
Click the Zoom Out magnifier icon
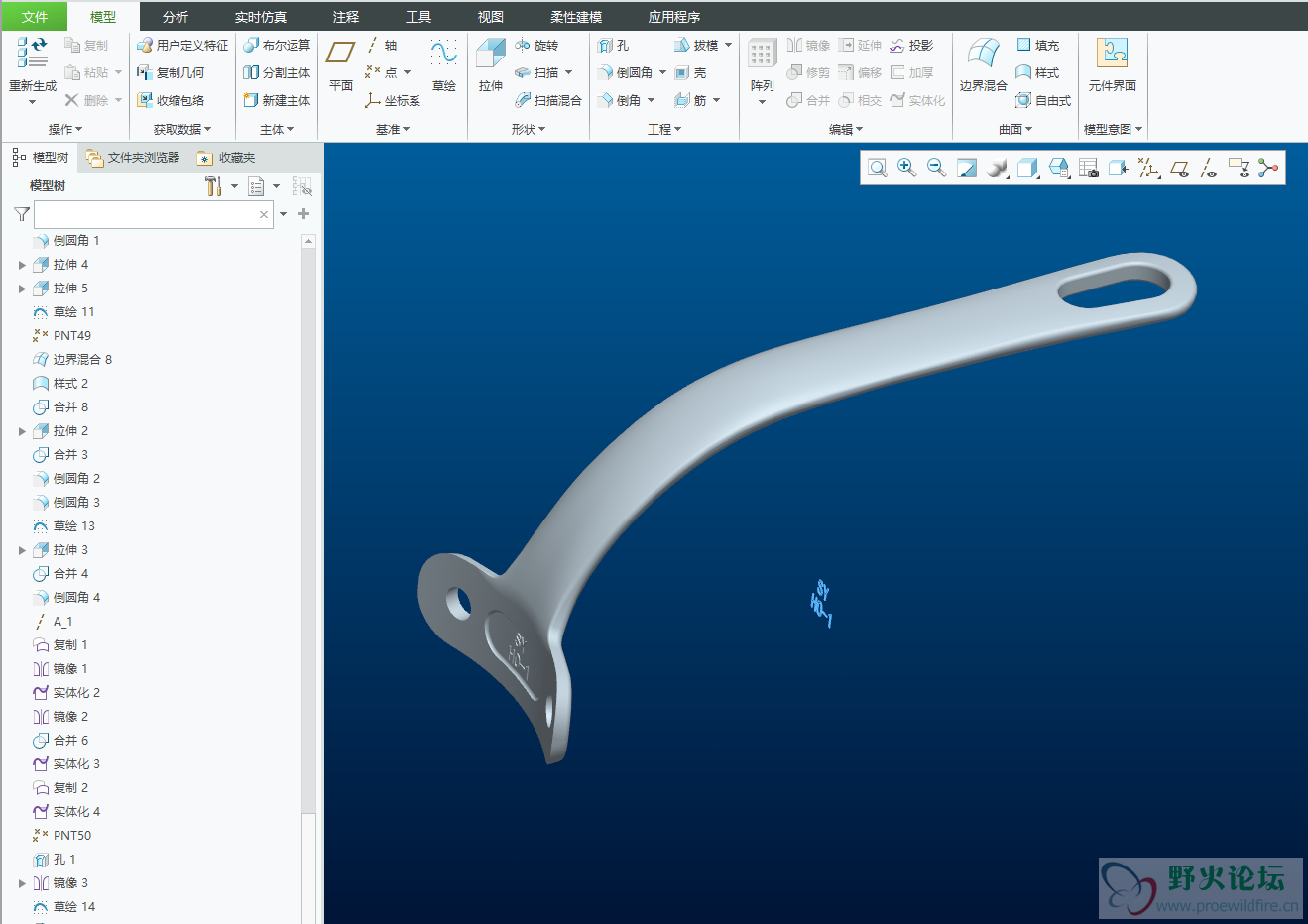click(936, 168)
